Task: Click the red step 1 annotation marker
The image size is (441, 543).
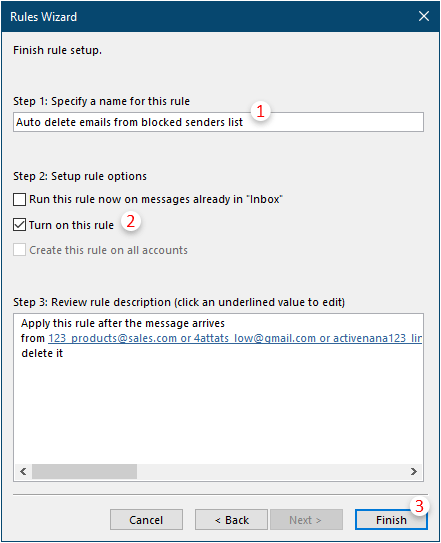Action: click(x=261, y=111)
